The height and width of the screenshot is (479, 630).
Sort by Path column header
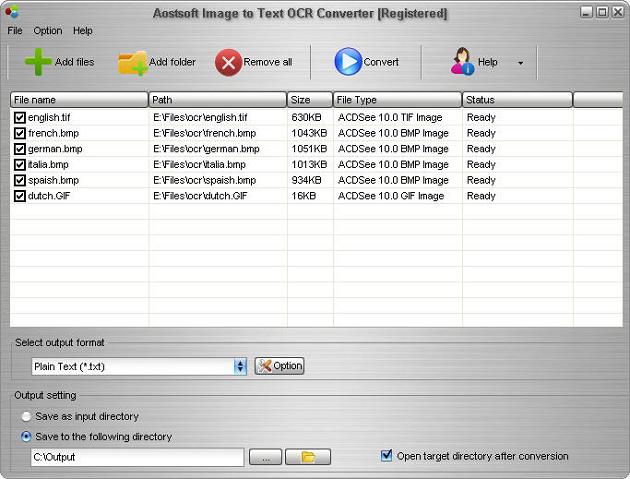(x=218, y=100)
